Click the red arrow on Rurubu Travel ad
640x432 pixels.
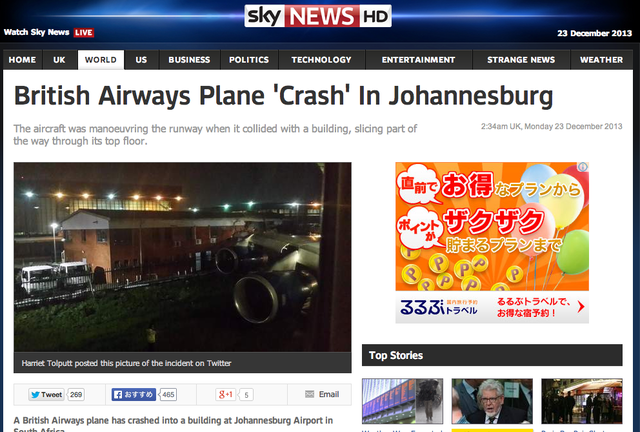point(581,307)
